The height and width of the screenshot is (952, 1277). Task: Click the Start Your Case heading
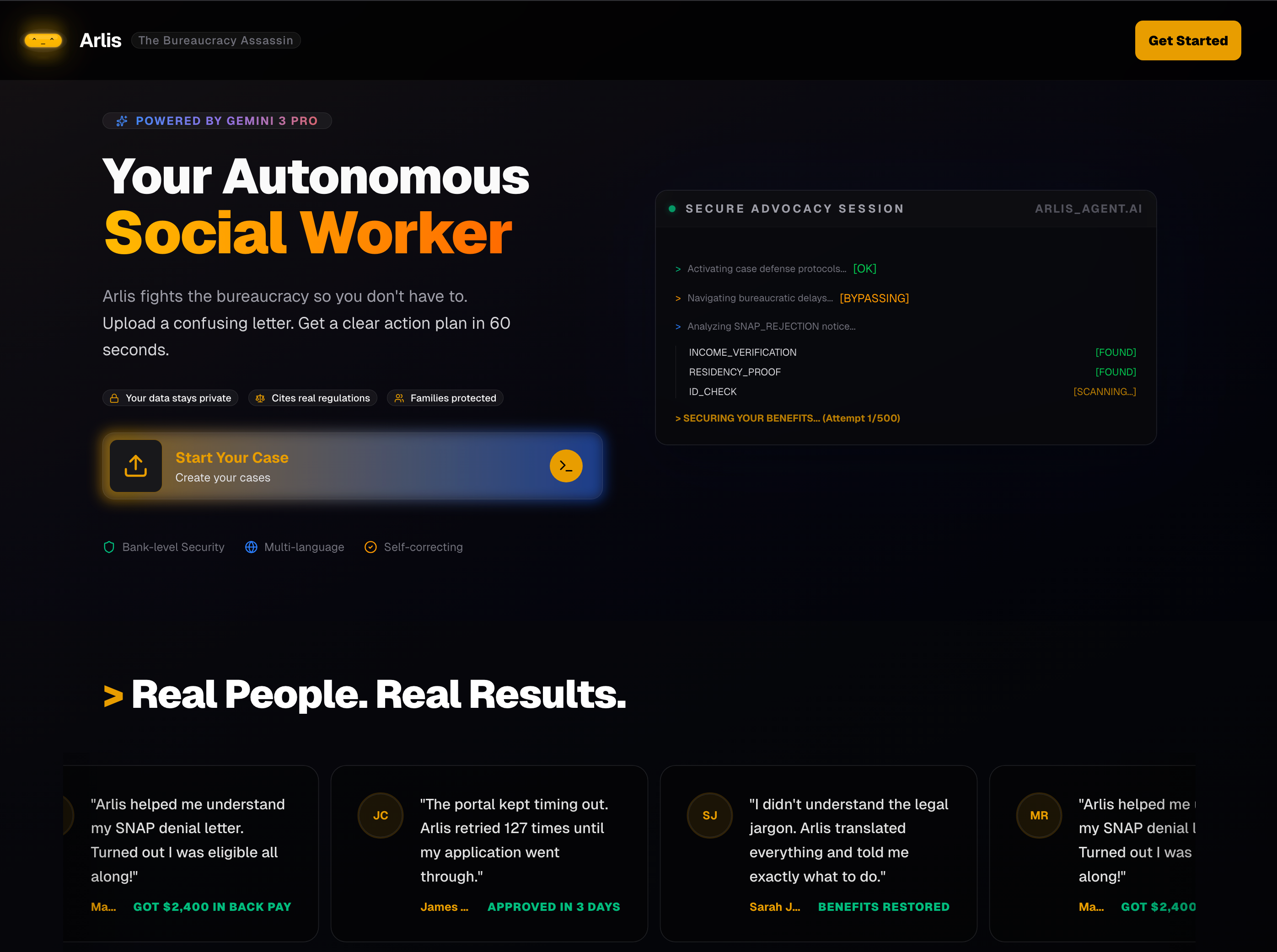click(x=231, y=458)
